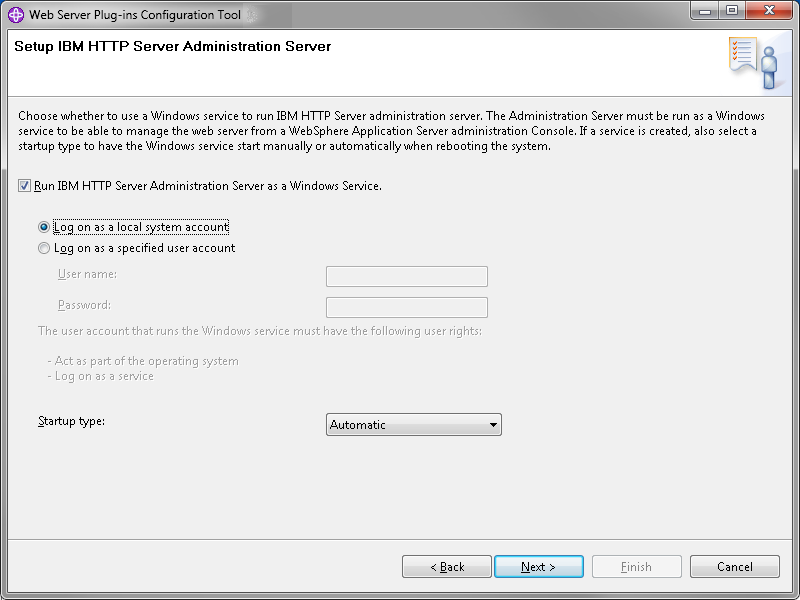This screenshot has height=600, width=800.
Task: Click the window title bar text
Action: (x=135, y=15)
